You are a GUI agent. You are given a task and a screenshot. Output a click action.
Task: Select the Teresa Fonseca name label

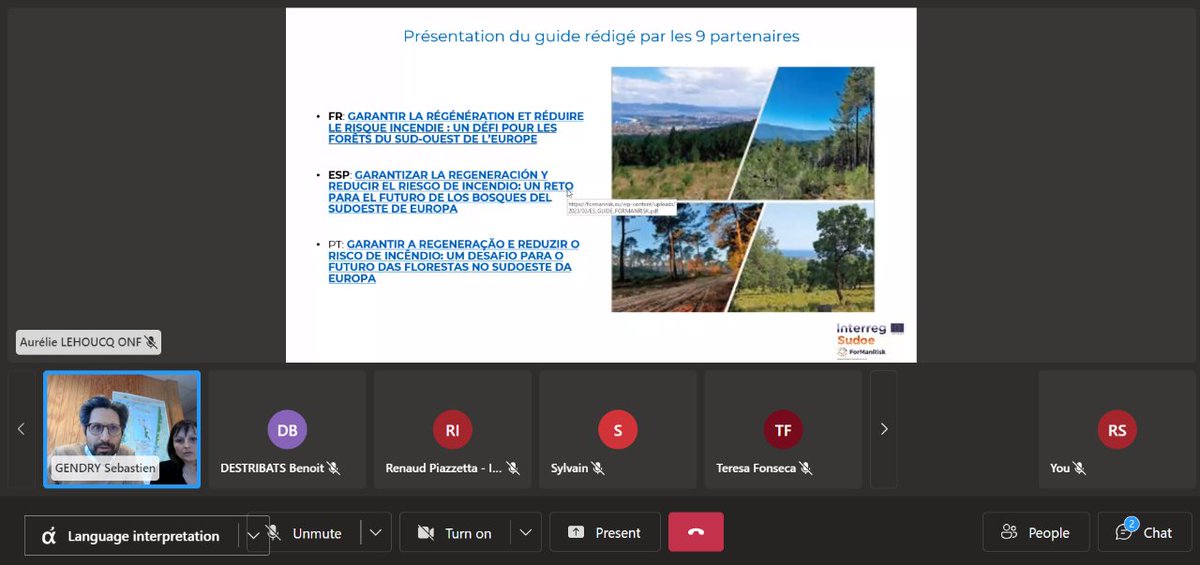pyautogui.click(x=756, y=468)
